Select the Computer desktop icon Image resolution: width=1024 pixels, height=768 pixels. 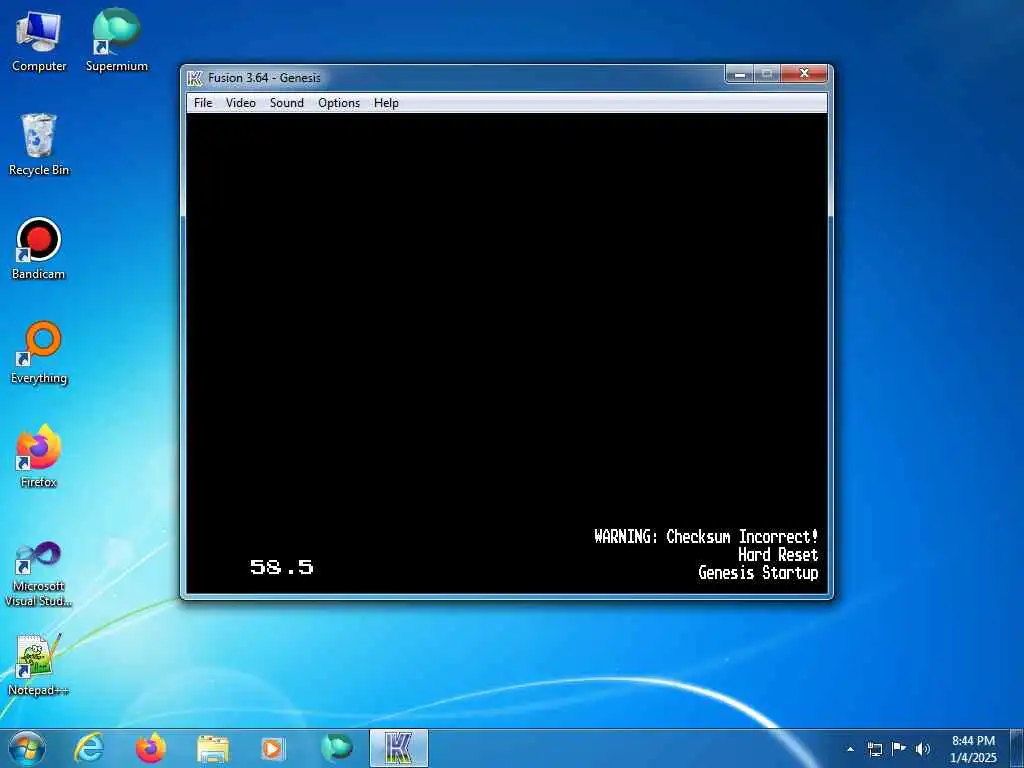39,40
